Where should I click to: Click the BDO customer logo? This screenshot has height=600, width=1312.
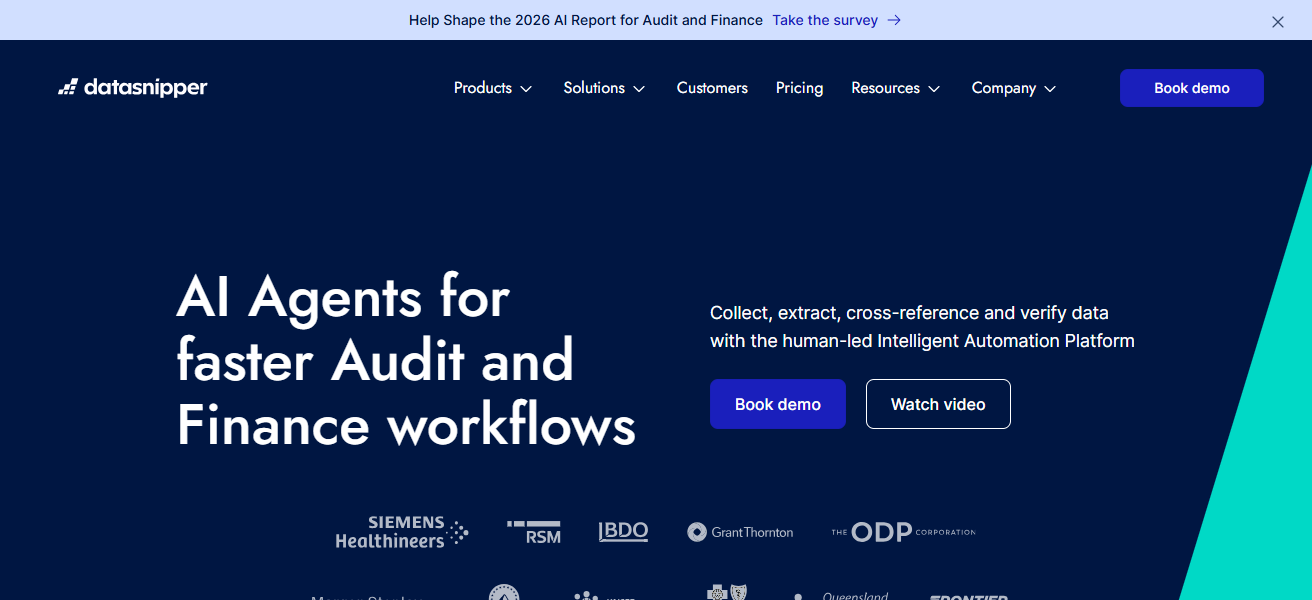click(623, 532)
